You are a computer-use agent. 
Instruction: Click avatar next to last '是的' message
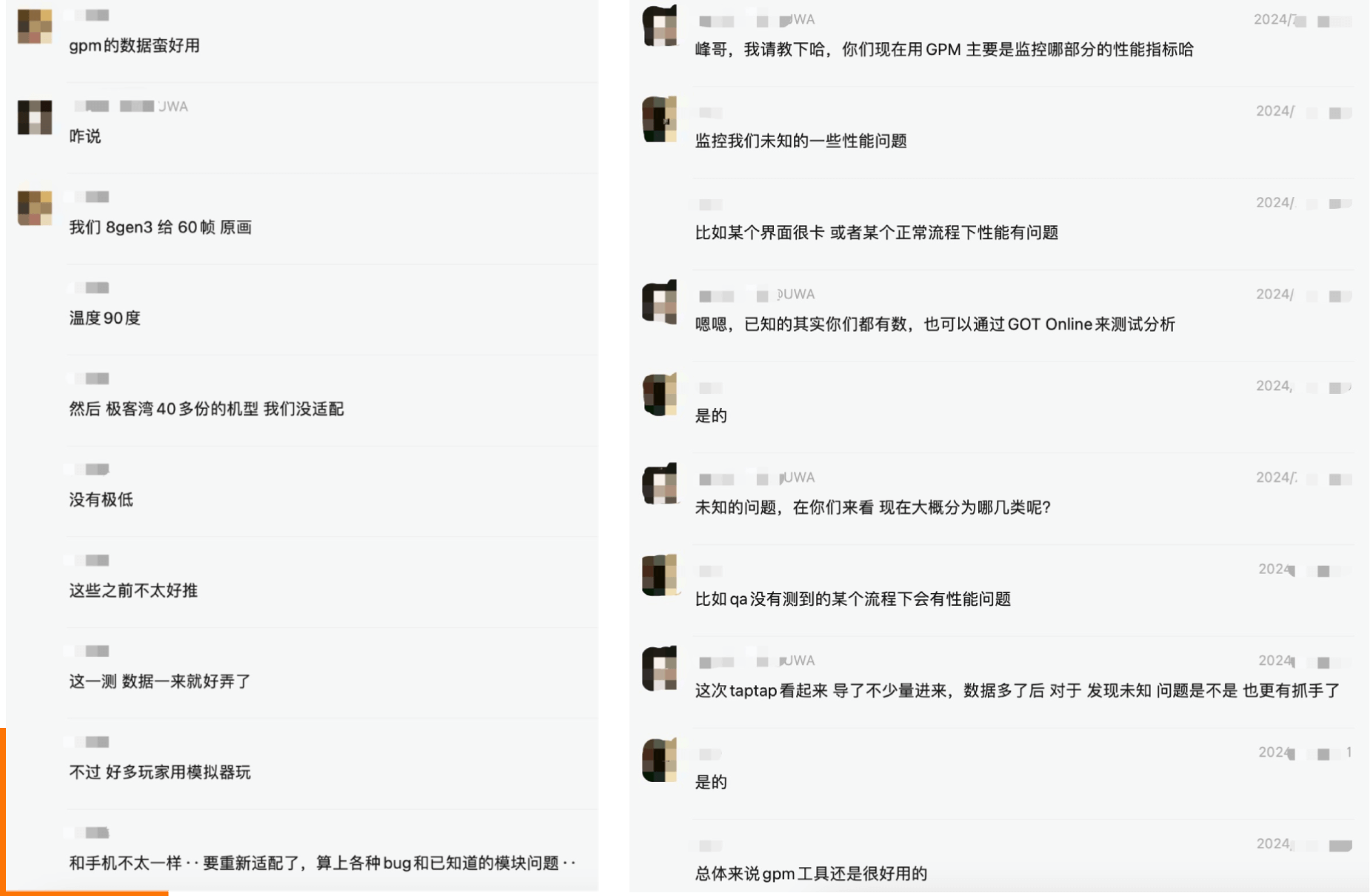pos(659,760)
